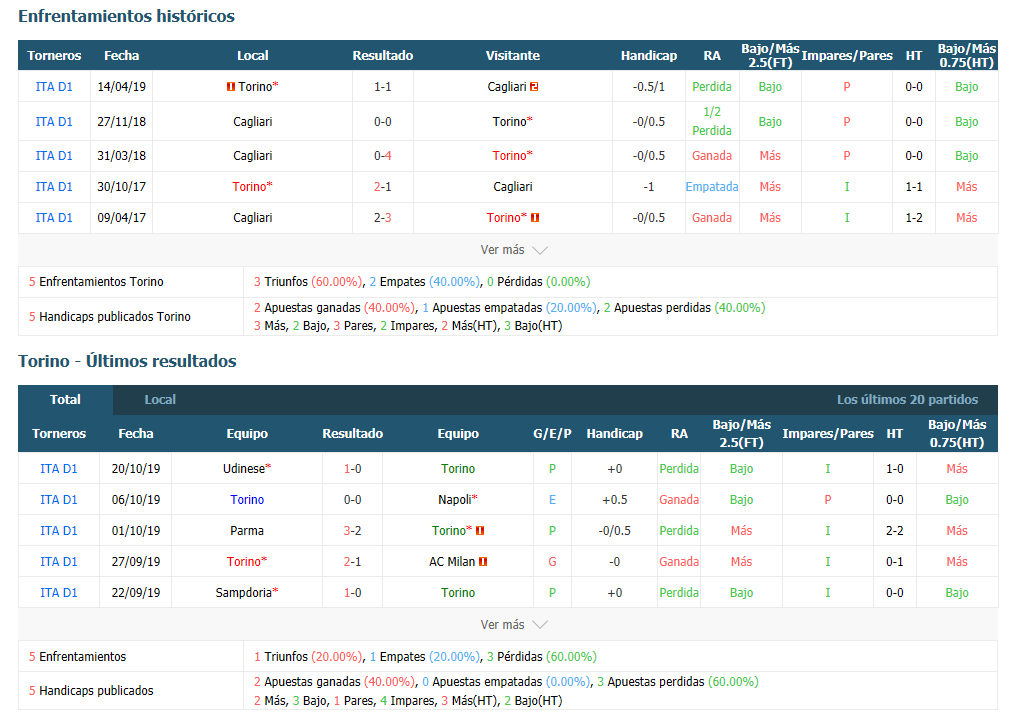Open ITA D1 link for 20/10/19 match
Viewport: 1020px width, 719px height.
click(x=59, y=468)
